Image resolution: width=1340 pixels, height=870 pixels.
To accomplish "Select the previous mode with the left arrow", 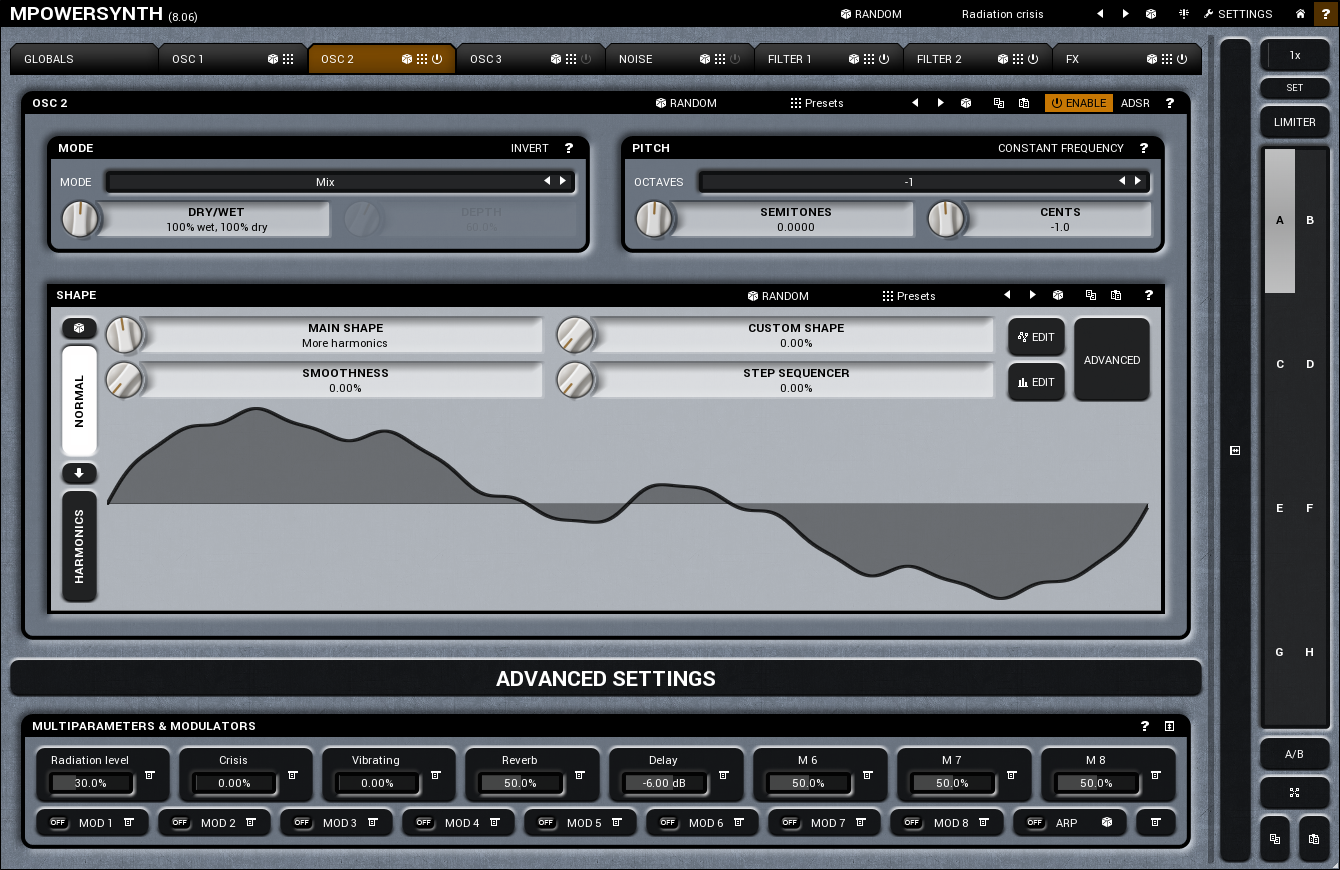I will click(x=547, y=181).
